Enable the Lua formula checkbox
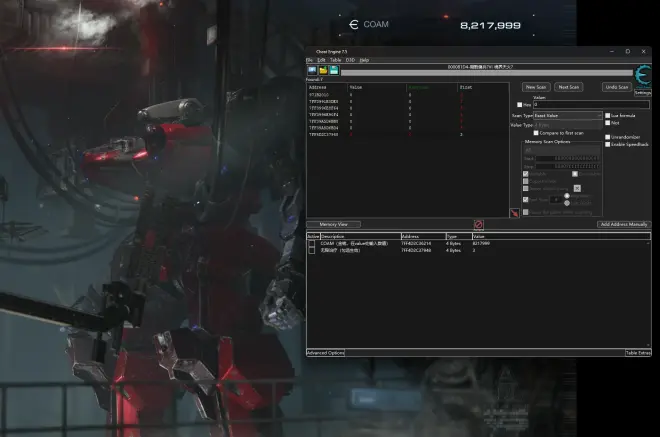Screen dimensions: 660x437 606,116
